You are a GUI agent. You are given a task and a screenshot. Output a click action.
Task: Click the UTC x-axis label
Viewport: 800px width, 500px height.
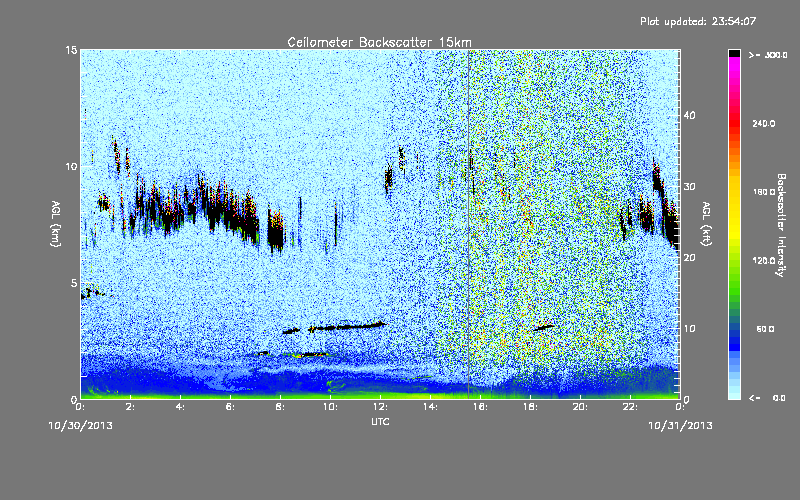(380, 421)
